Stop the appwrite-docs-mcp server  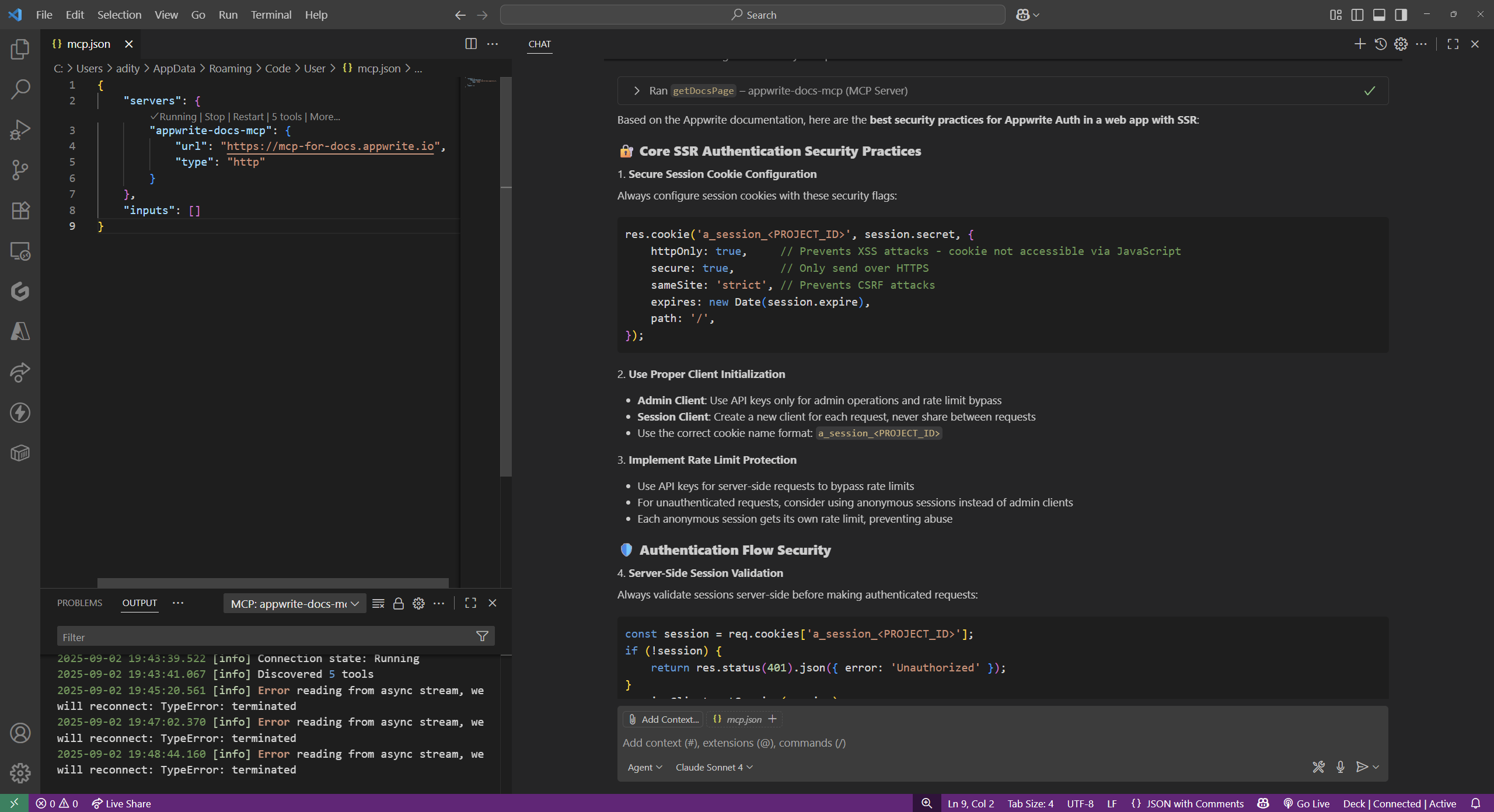(214, 117)
